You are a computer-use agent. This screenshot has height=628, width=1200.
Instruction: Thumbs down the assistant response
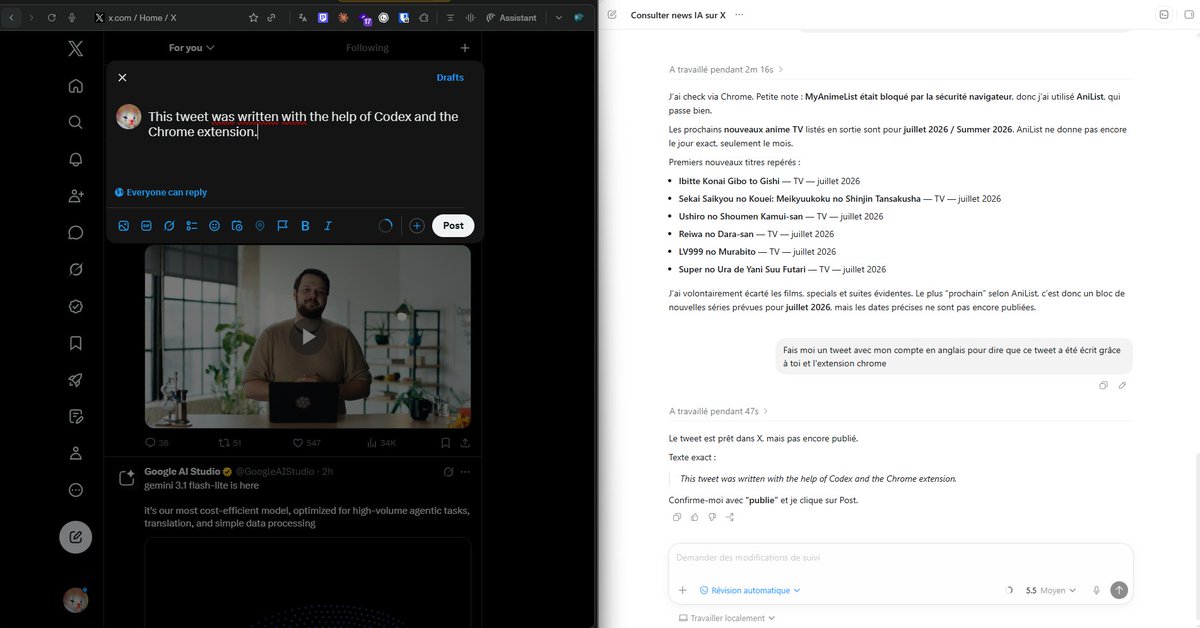(712, 517)
